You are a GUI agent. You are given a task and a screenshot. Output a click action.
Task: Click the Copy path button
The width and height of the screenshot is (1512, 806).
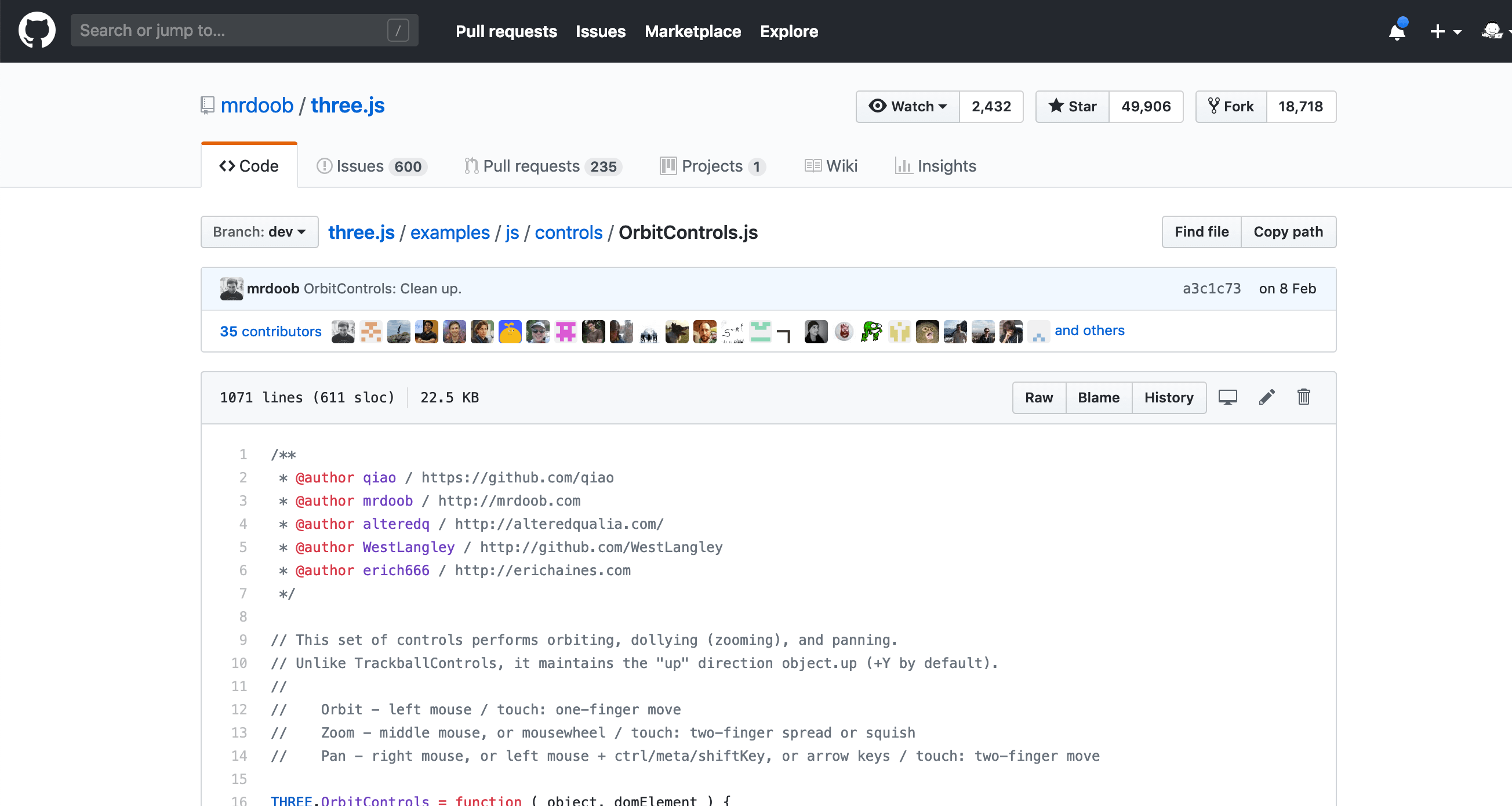coord(1288,232)
